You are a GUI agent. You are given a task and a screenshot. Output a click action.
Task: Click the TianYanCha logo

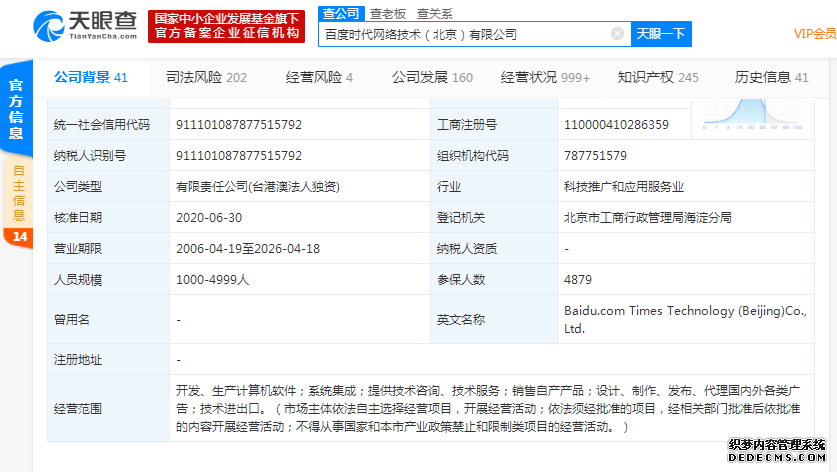pyautogui.click(x=85, y=26)
